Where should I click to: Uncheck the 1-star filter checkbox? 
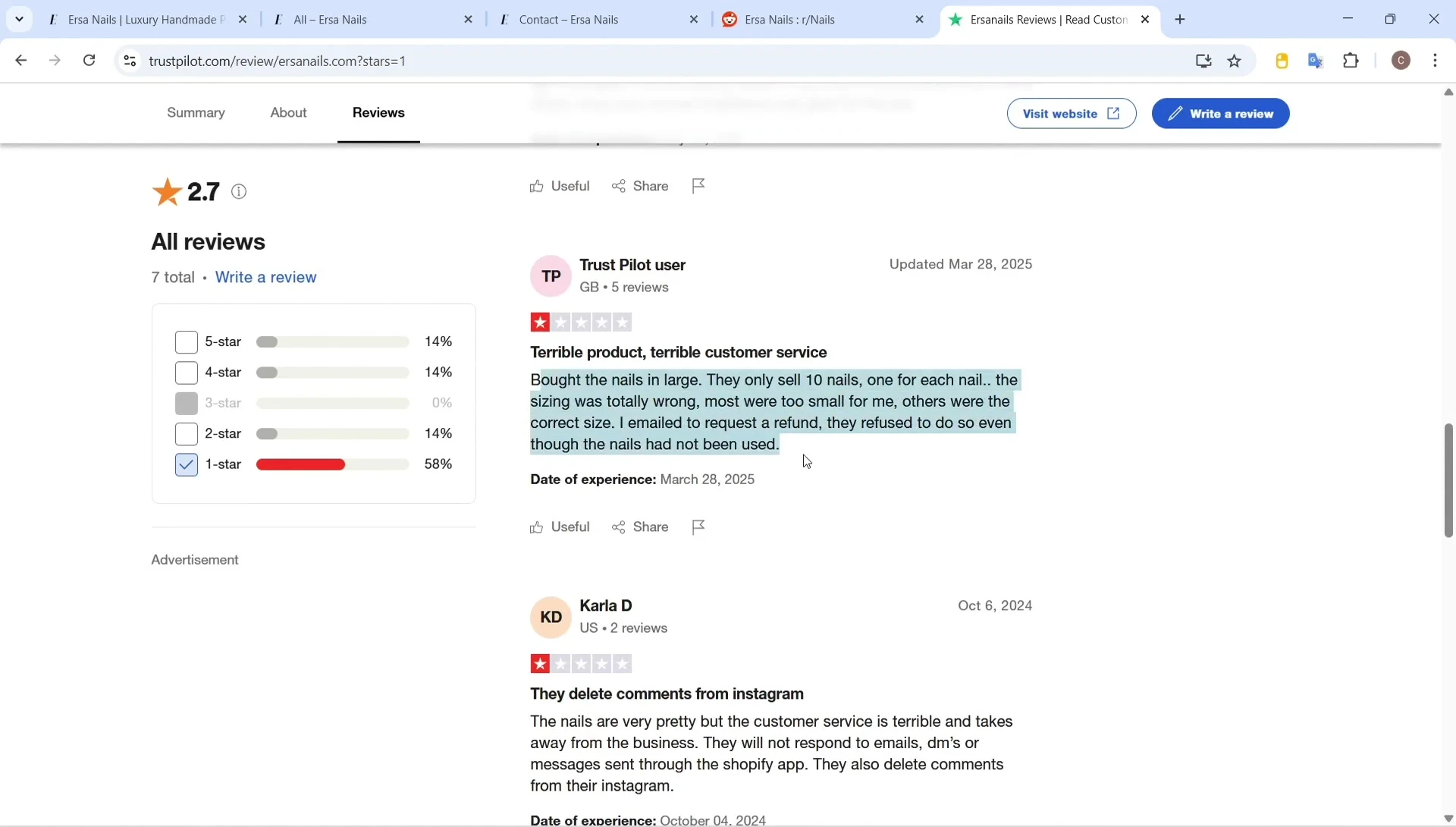(x=186, y=464)
